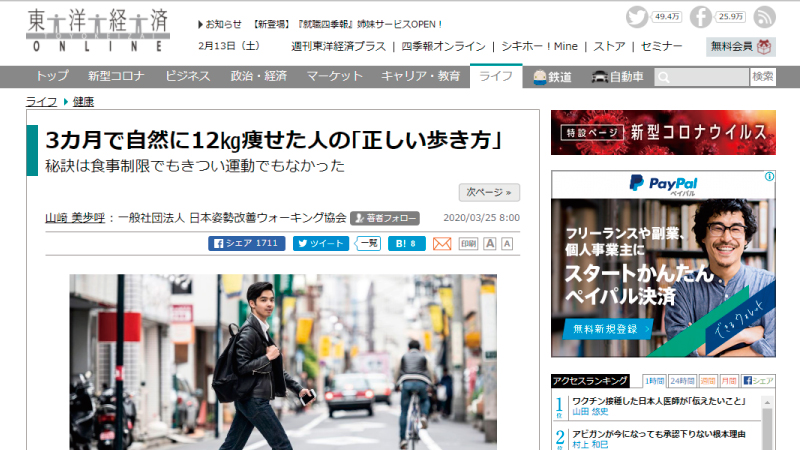Open the 鉄道 menu item
800x450 pixels.
tap(551, 77)
